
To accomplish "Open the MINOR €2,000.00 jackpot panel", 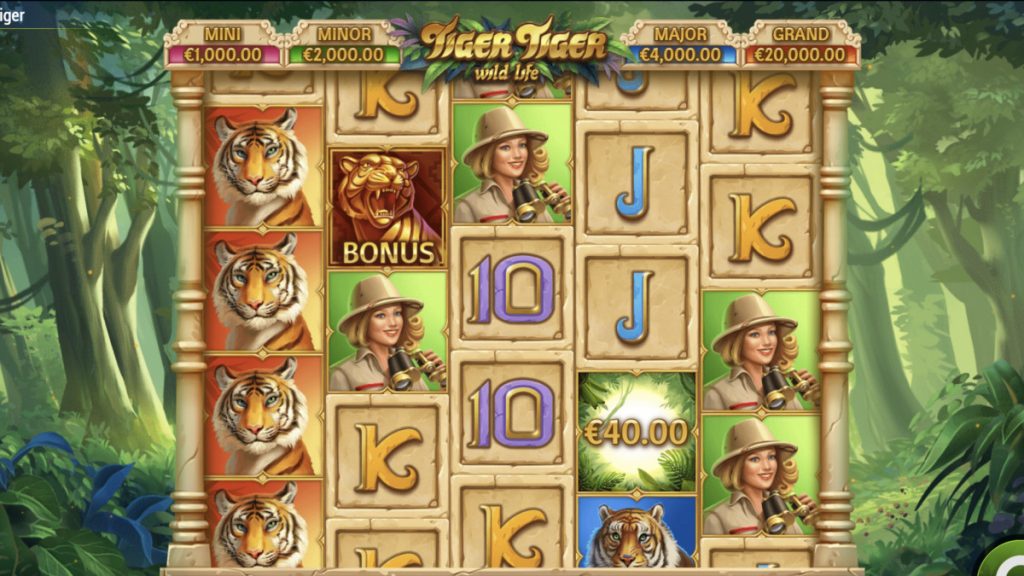I will point(344,45).
